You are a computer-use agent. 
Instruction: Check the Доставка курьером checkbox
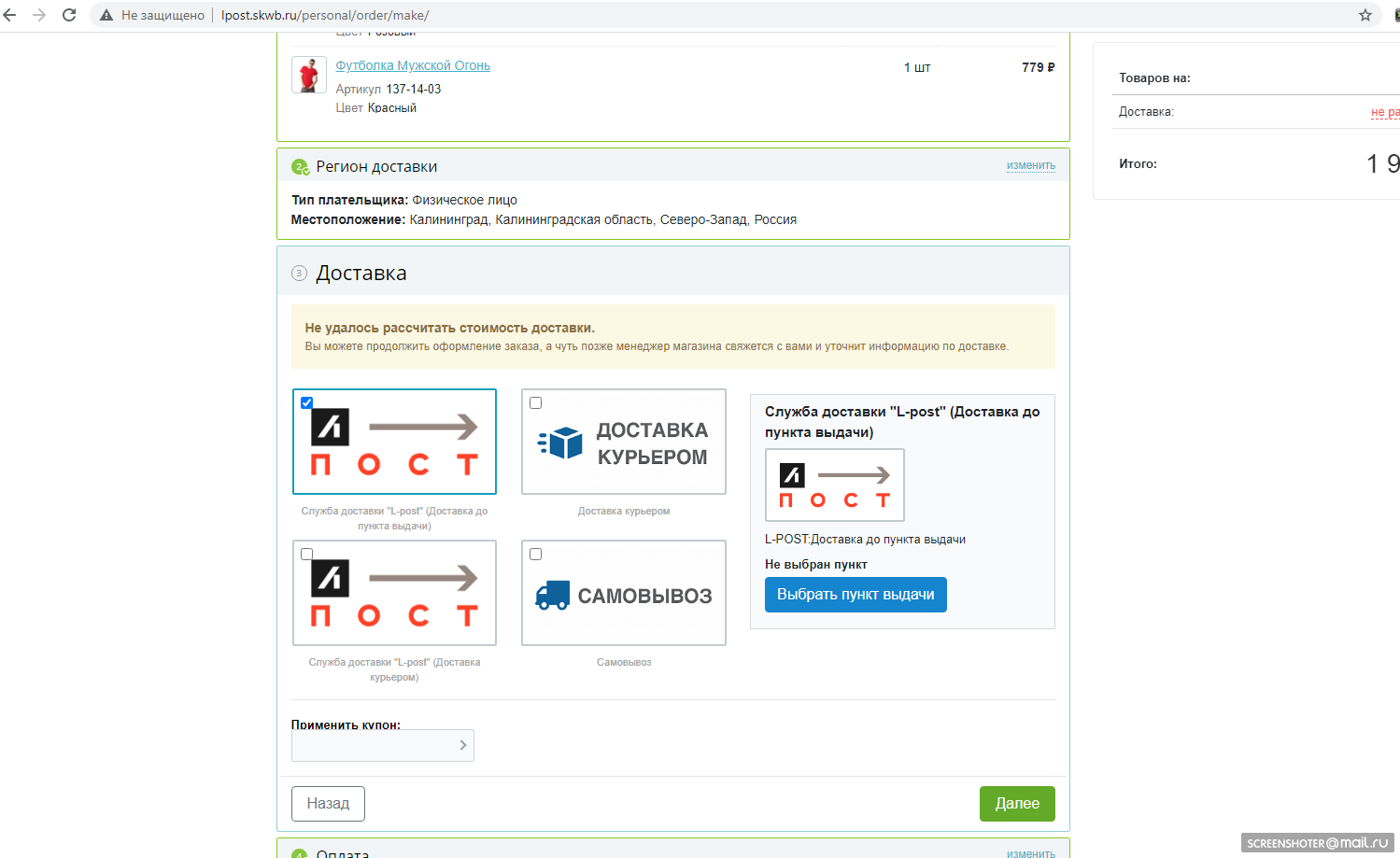click(x=536, y=402)
